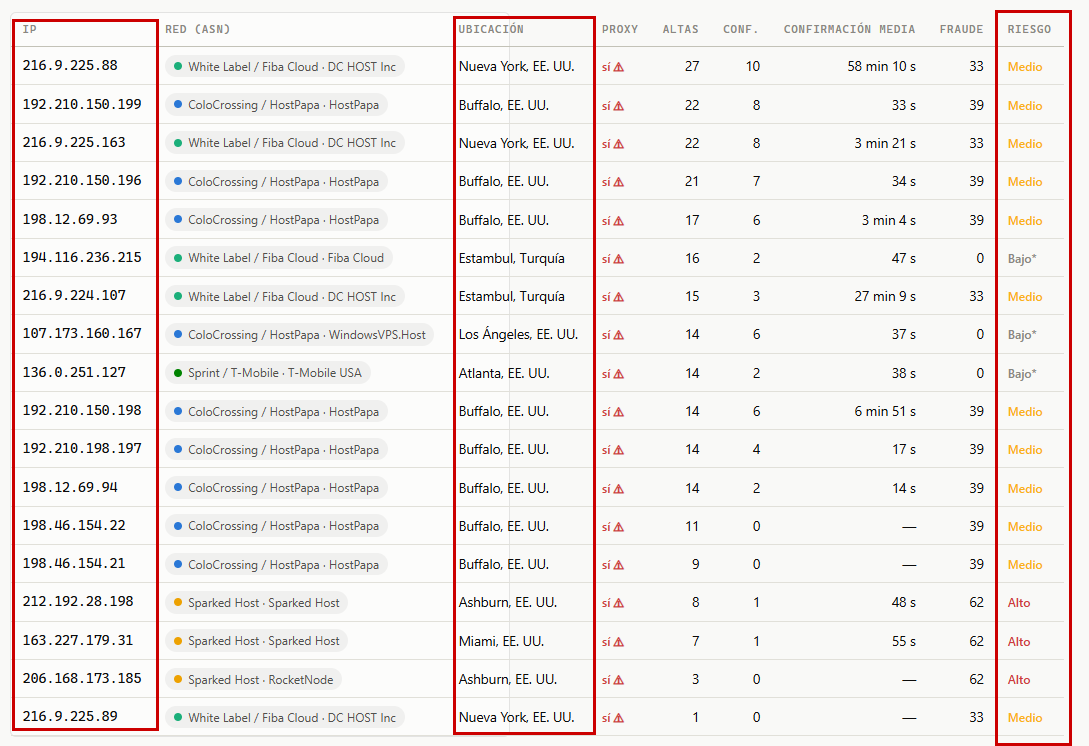Click the UBICACIÓN column header
Screen dimensions: 1089x746
(491, 29)
